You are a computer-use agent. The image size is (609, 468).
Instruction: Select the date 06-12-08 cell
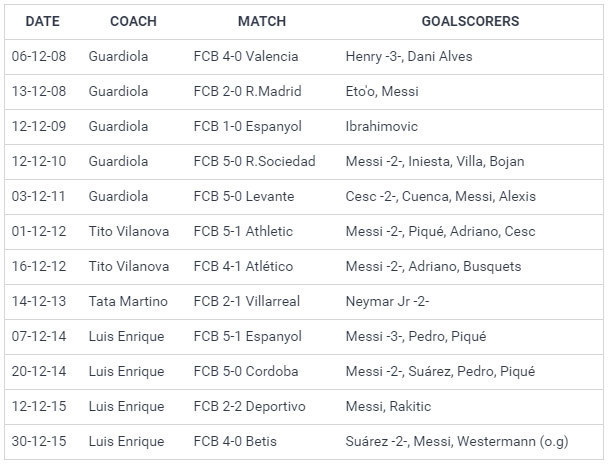pos(39,57)
